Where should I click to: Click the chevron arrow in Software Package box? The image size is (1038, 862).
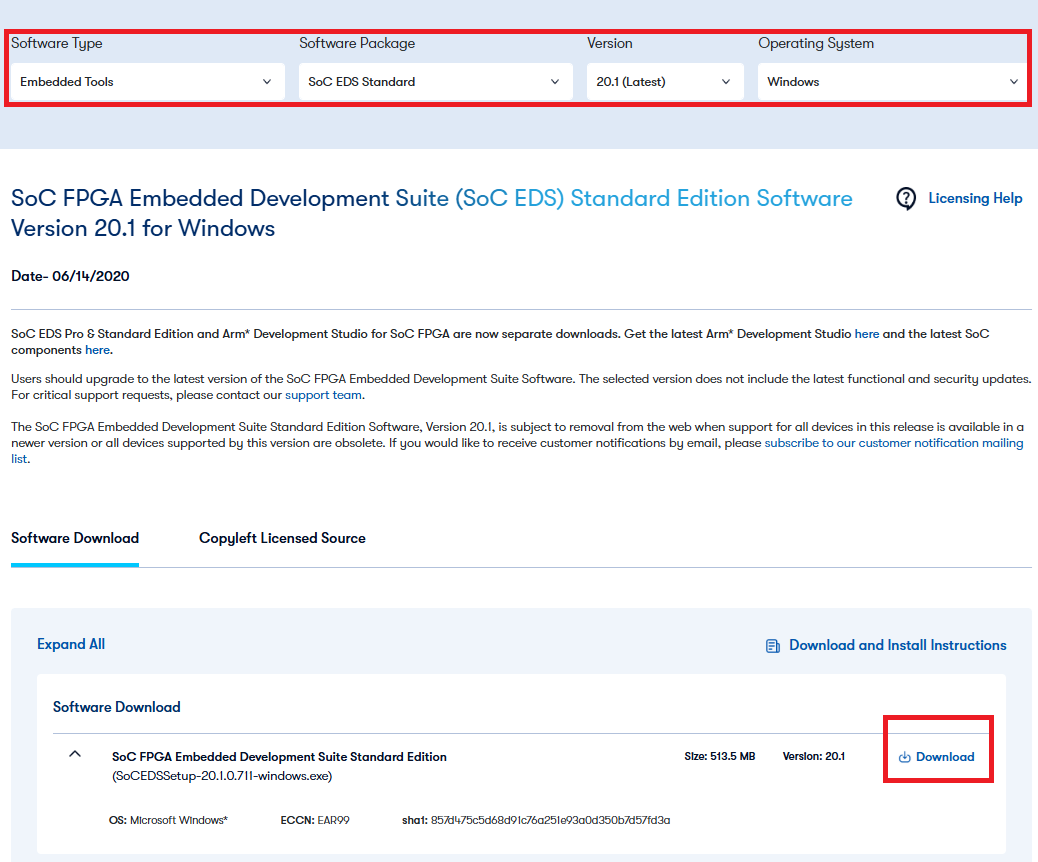(555, 82)
